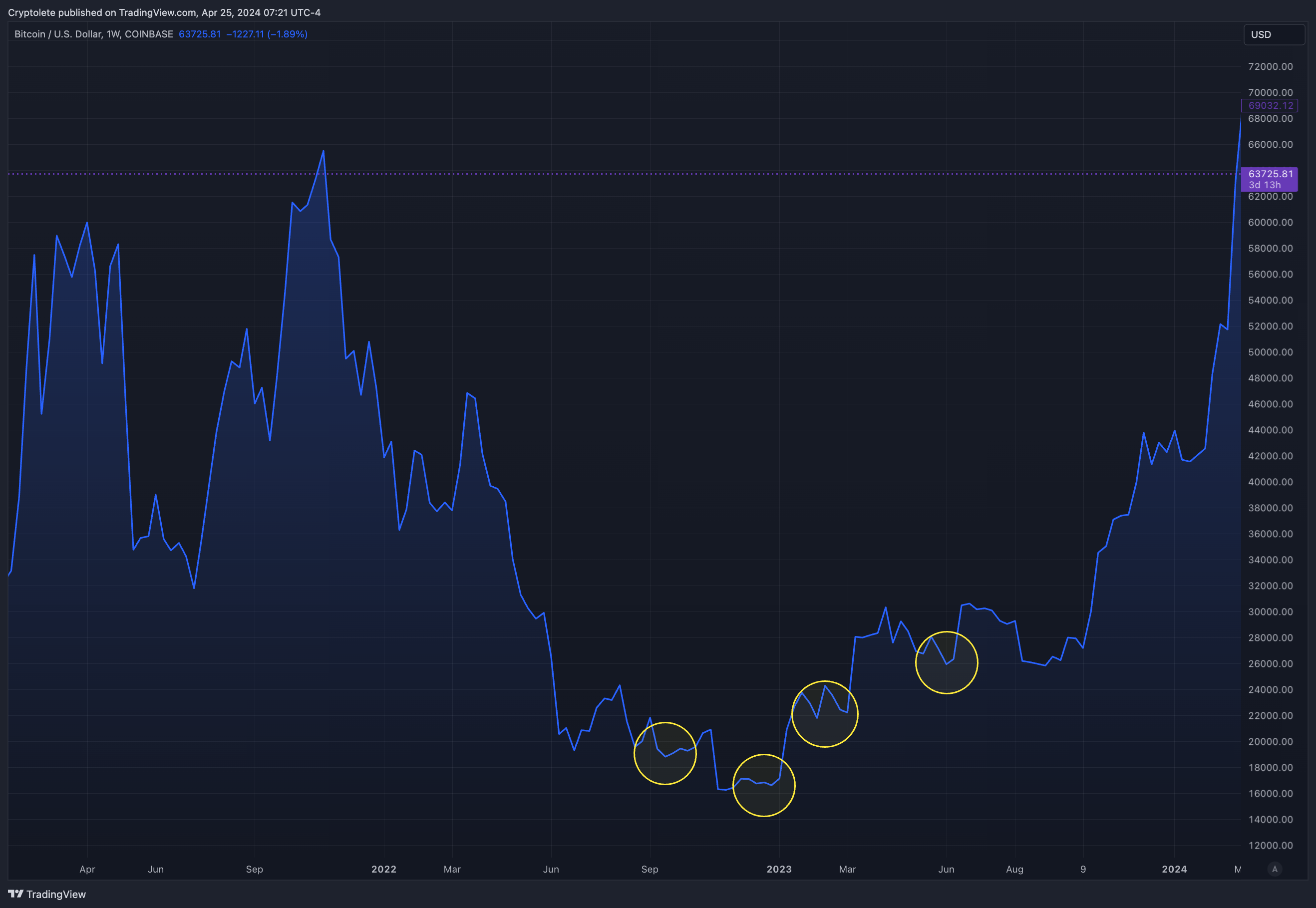
Task: Click the "2024" time axis label
Action: (x=1174, y=869)
